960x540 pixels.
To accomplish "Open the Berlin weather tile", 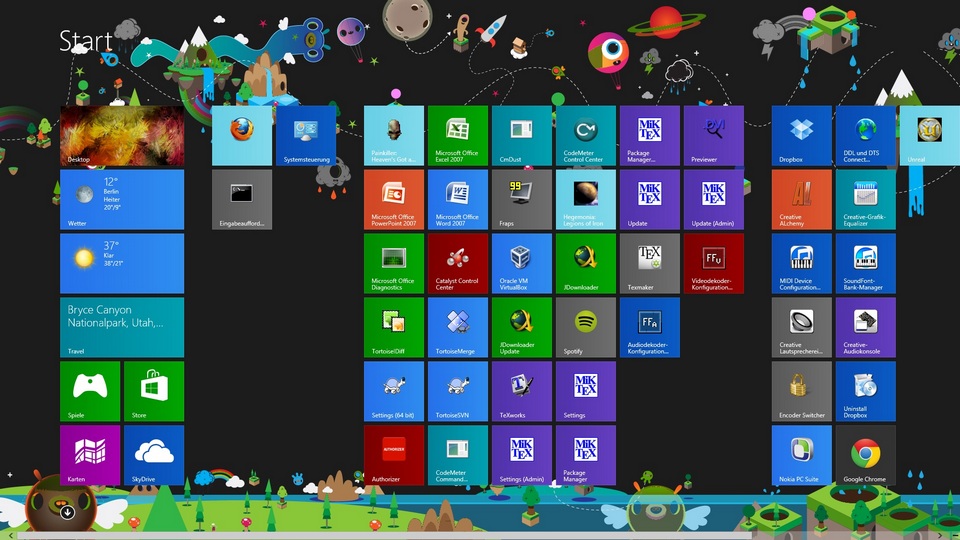I will pos(122,200).
